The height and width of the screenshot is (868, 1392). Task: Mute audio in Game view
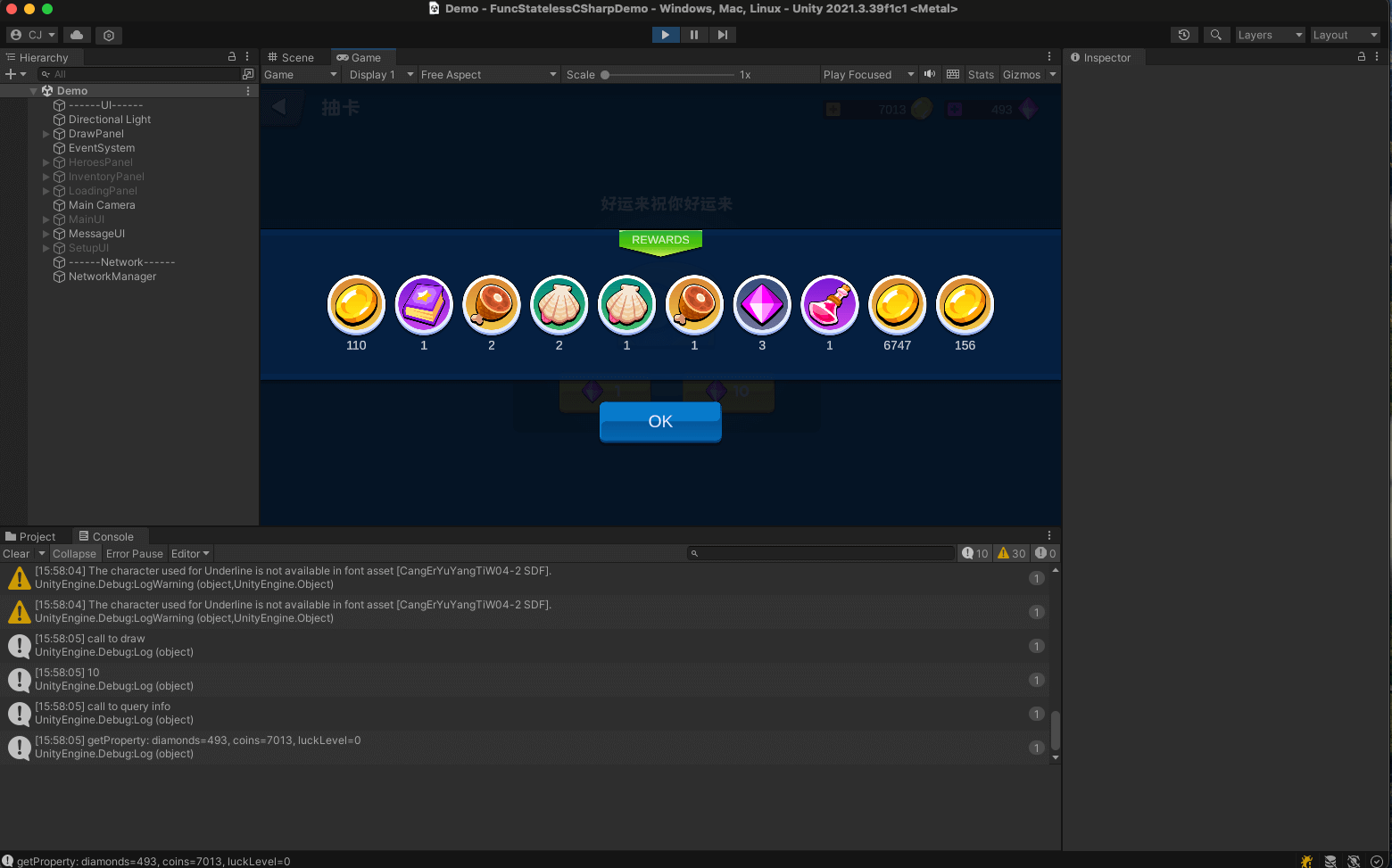[x=930, y=74]
